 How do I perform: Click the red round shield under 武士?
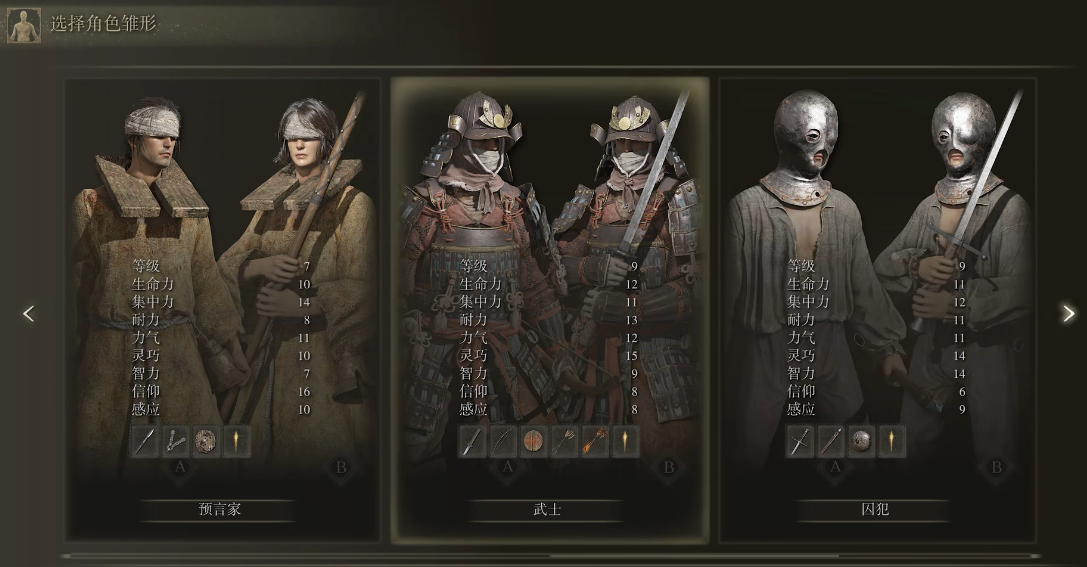point(533,441)
